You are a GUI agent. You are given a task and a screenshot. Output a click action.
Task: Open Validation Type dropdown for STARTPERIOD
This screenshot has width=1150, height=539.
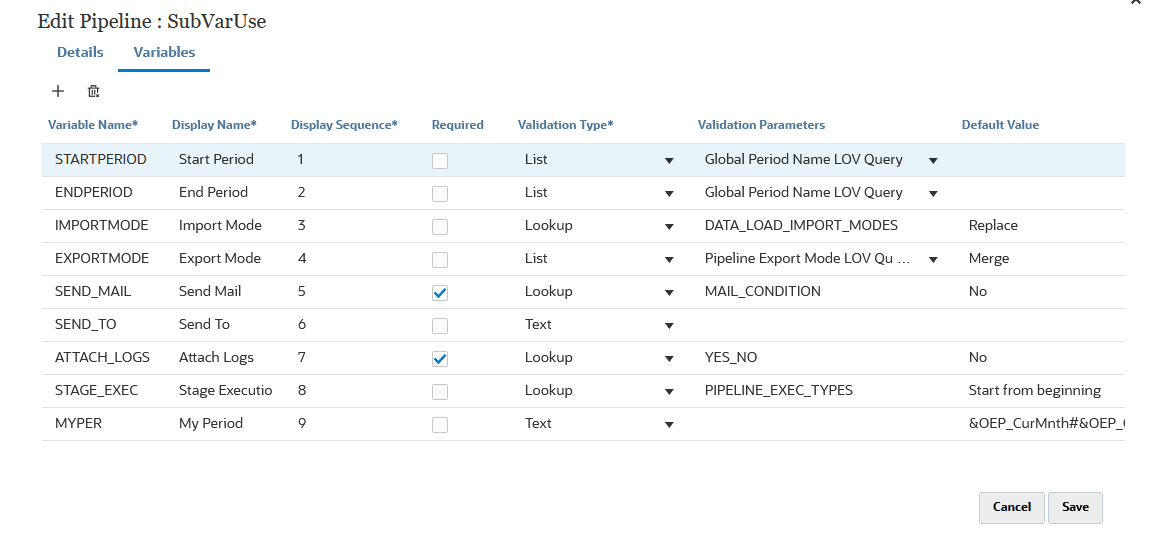(x=669, y=161)
